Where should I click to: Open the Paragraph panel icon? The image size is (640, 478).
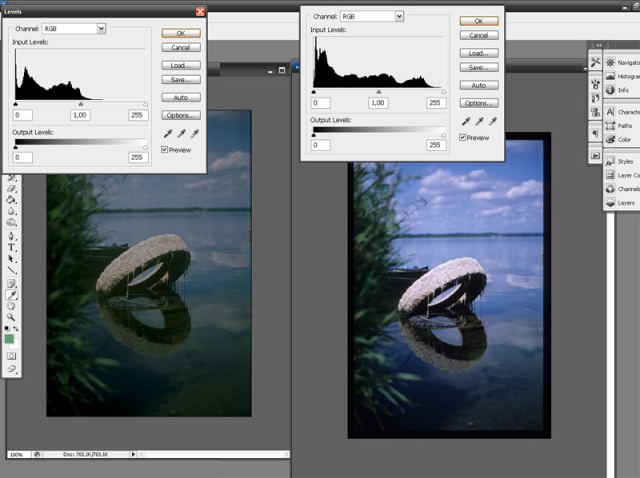coord(596,133)
